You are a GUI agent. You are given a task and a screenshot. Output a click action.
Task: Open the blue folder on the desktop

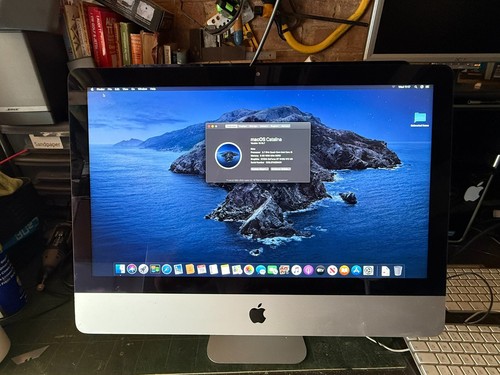(x=420, y=118)
